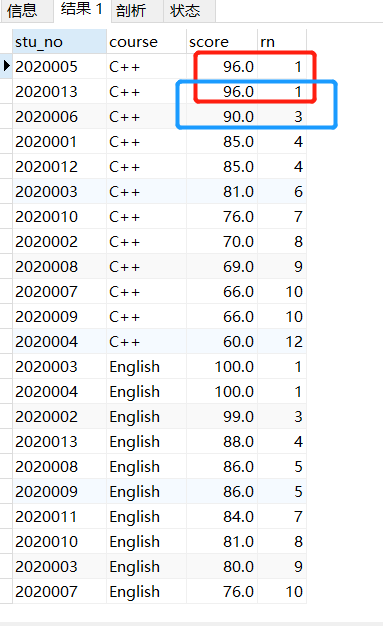
Task: Select stu_no 2020007 in the C++ row
Action: tap(60, 292)
